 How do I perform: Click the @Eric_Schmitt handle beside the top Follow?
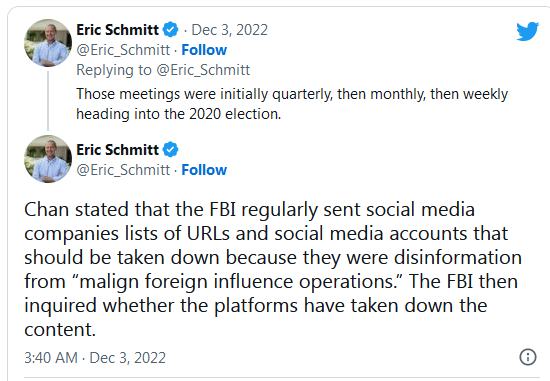click(123, 50)
